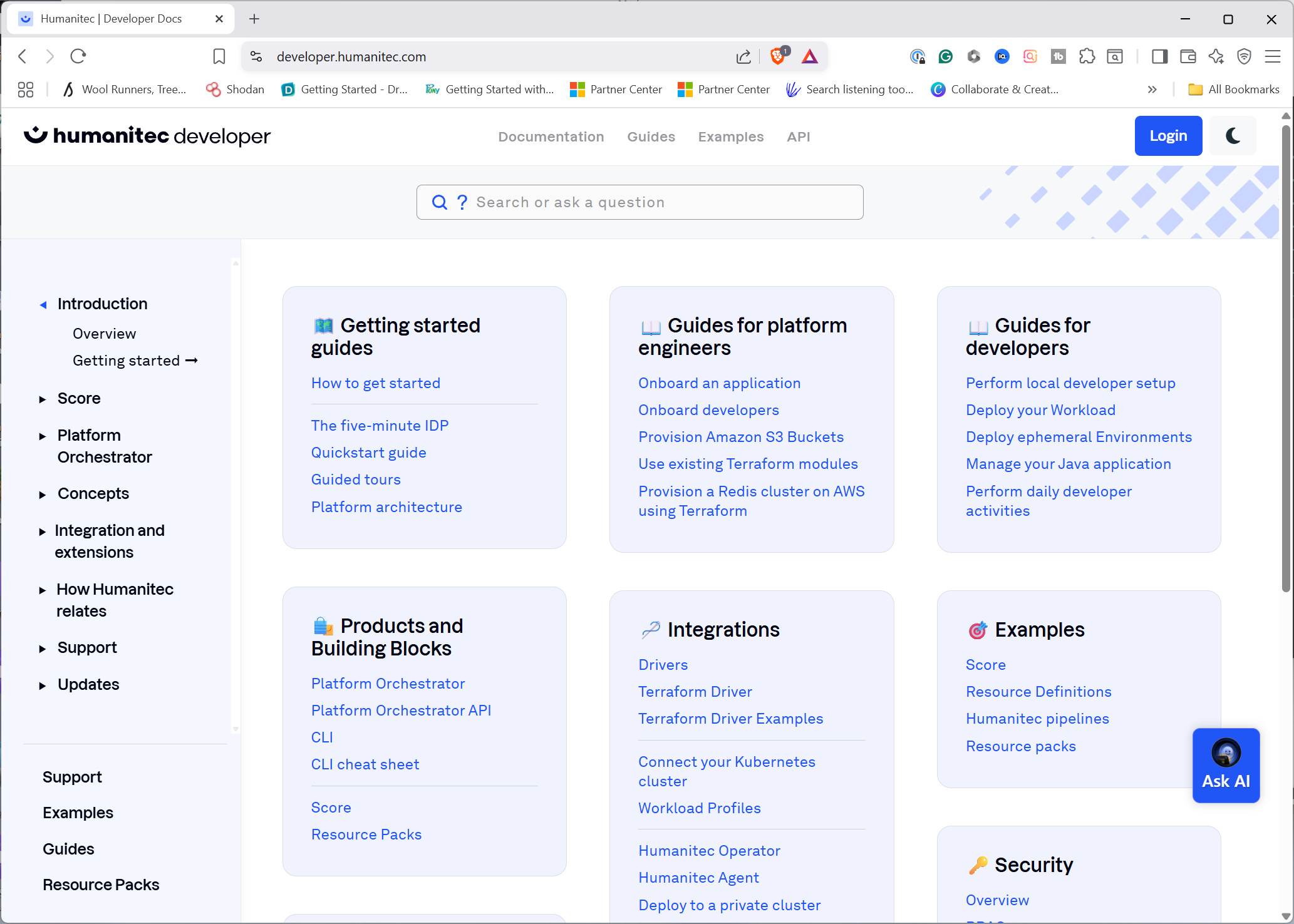Image resolution: width=1294 pixels, height=924 pixels.
Task: Expand the Support section in the sidebar tree
Action: pyautogui.click(x=43, y=649)
